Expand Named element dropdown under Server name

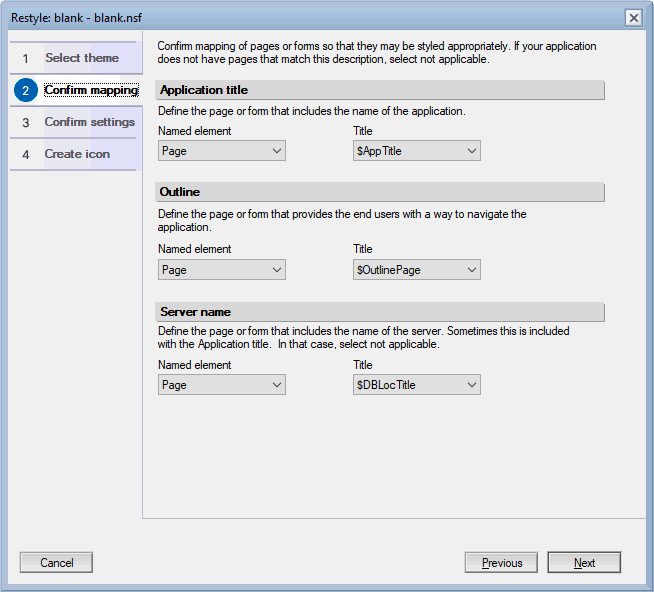(x=221, y=384)
